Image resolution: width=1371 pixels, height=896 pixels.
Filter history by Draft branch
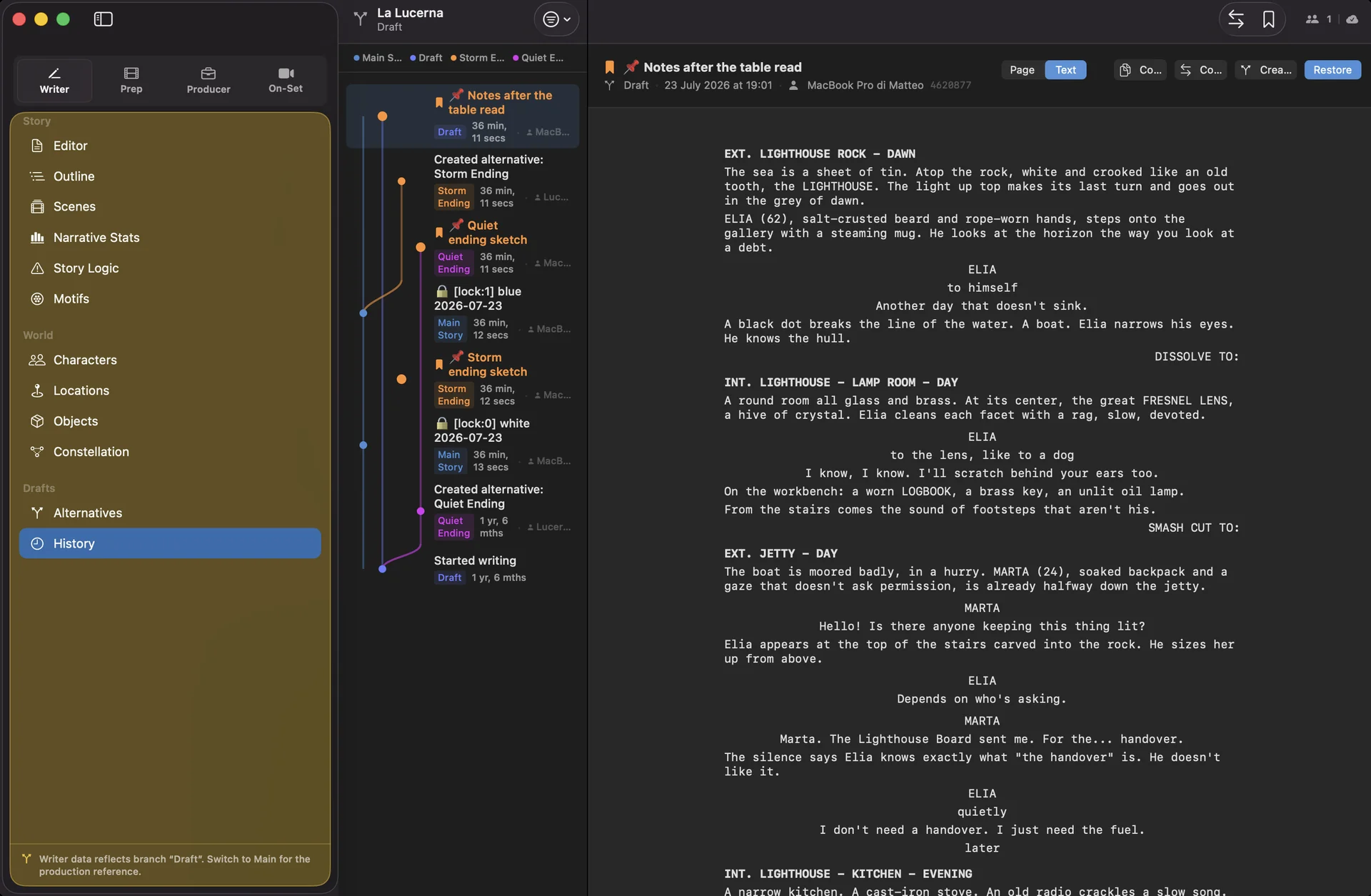click(426, 58)
